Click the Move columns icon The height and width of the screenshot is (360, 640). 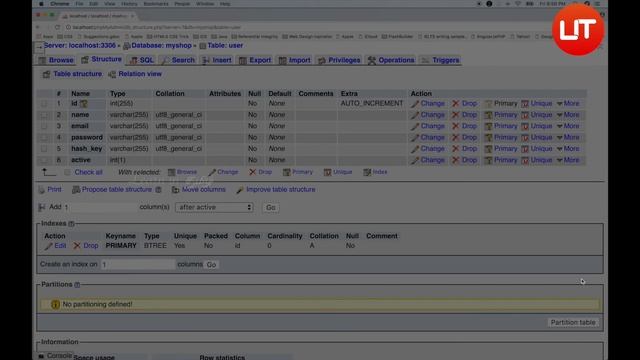tap(176, 190)
